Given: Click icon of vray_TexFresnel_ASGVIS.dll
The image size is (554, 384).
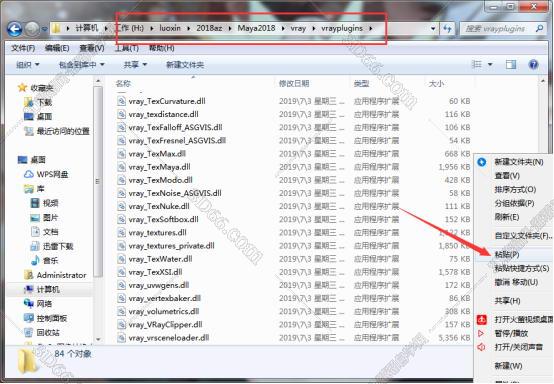Looking at the screenshot, I should (x=121, y=141).
